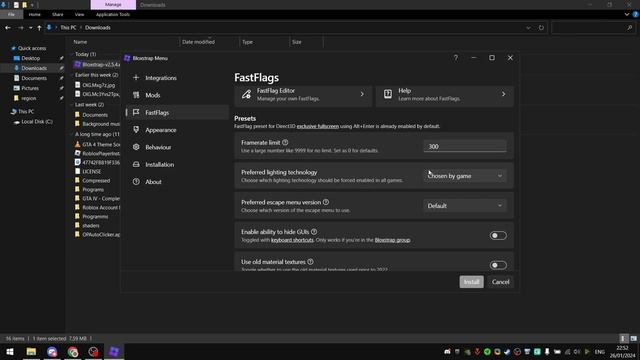Click the Explorer search box
The width and height of the screenshot is (640, 360).
click(x=593, y=28)
